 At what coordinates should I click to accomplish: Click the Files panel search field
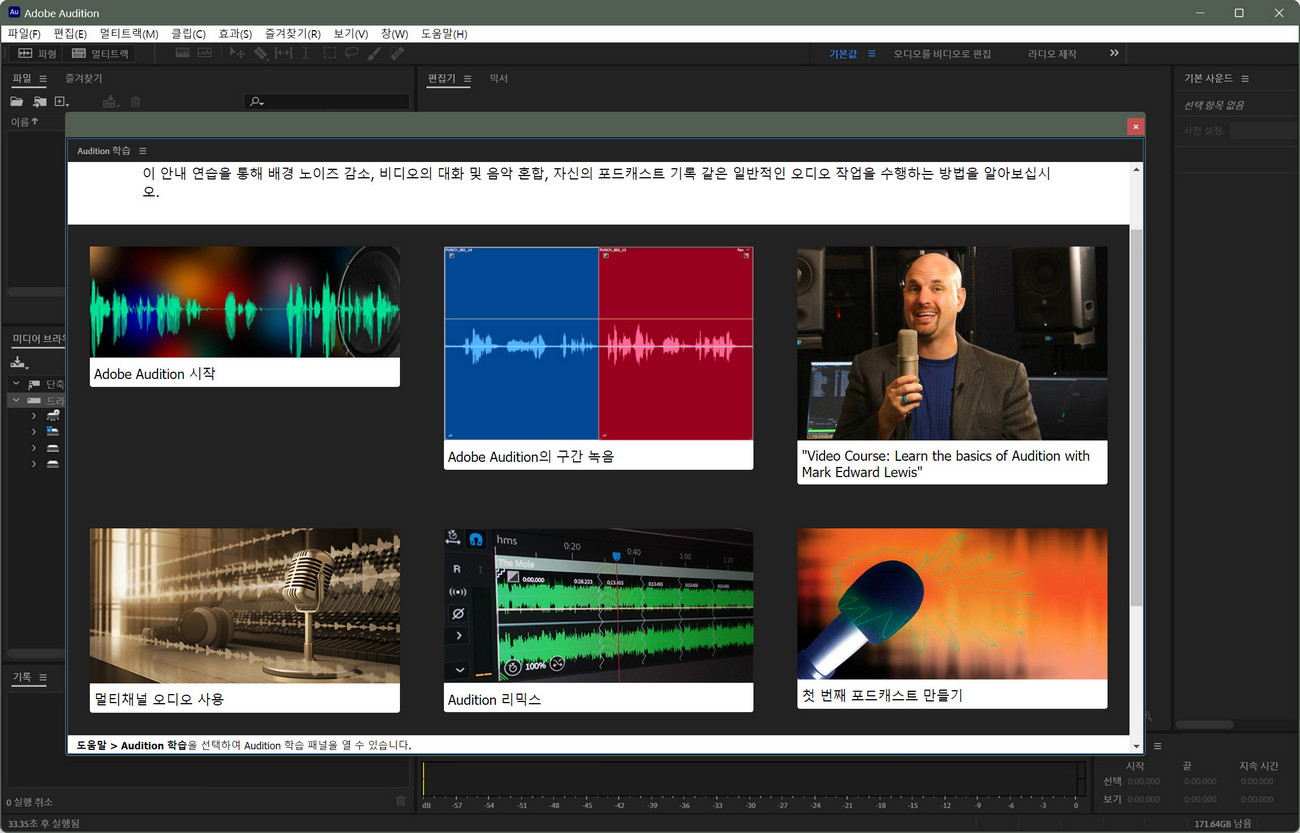326,101
